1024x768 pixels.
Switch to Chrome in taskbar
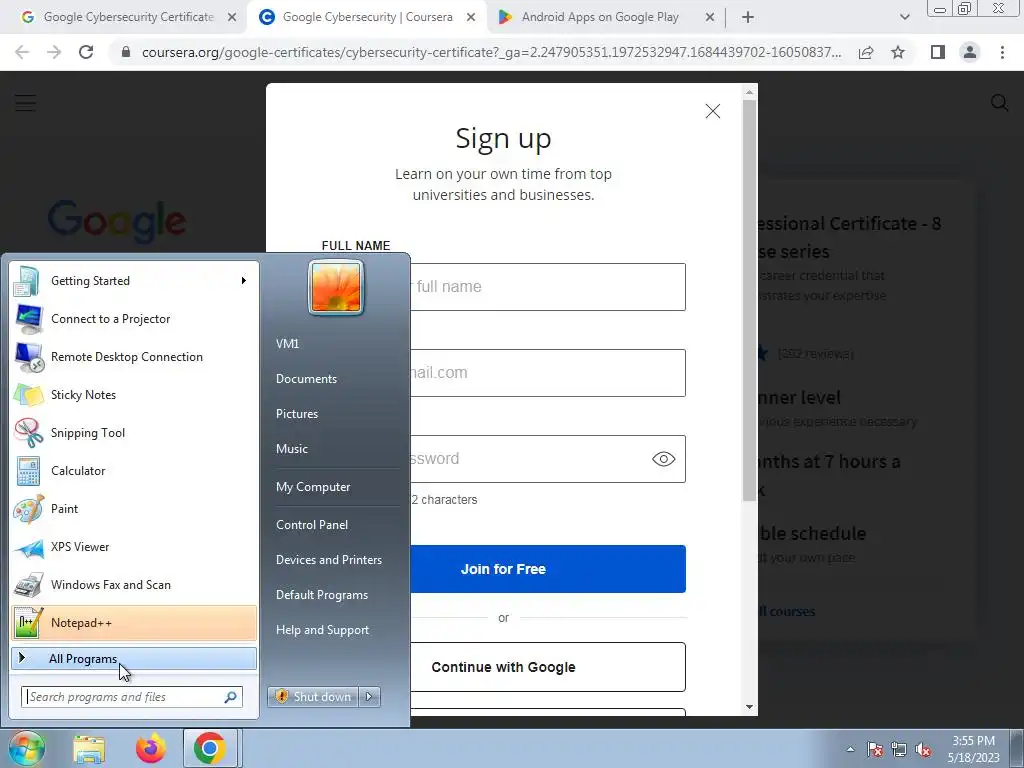[210, 748]
